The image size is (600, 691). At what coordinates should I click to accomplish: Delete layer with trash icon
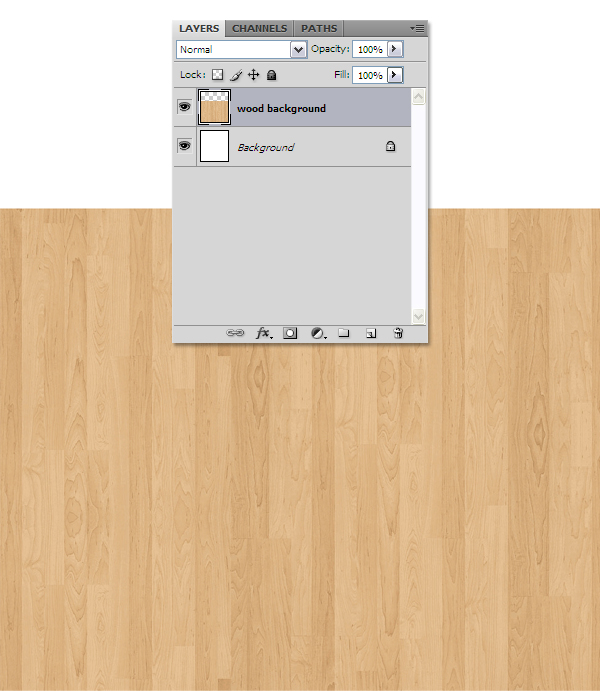click(x=398, y=333)
